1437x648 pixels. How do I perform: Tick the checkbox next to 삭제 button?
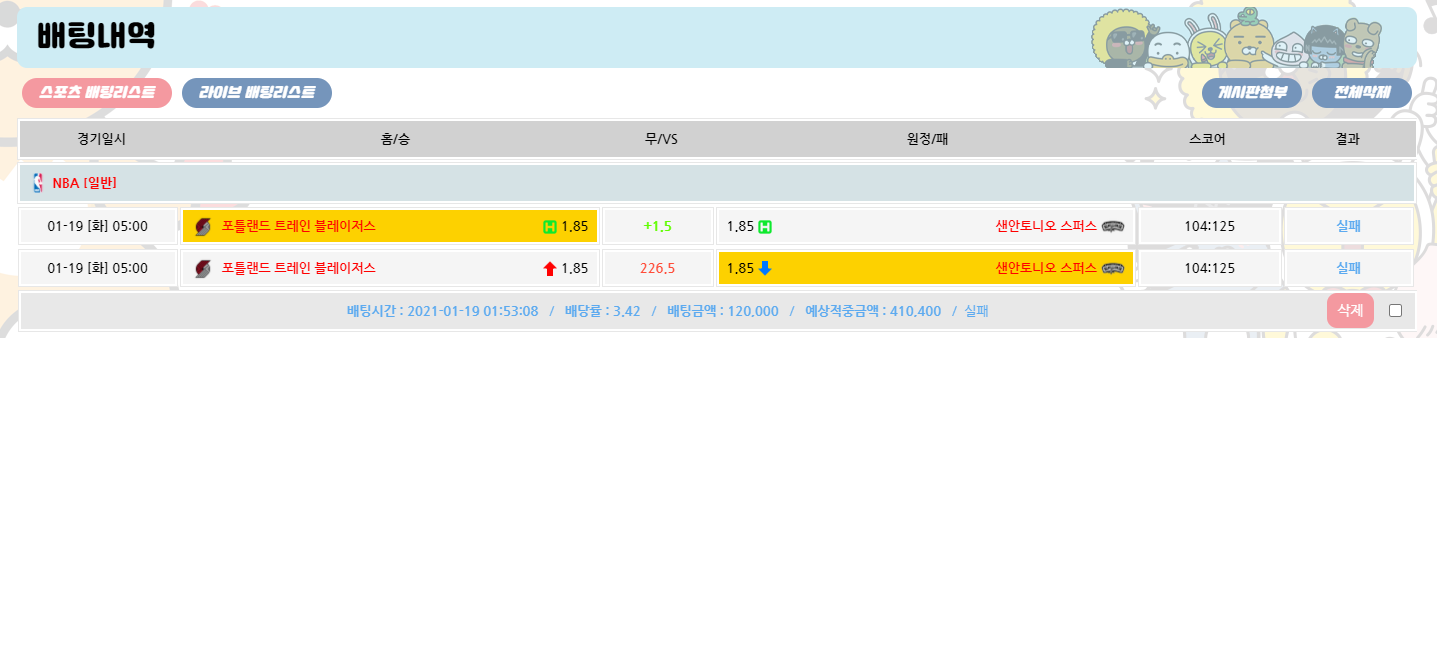pyautogui.click(x=1395, y=311)
